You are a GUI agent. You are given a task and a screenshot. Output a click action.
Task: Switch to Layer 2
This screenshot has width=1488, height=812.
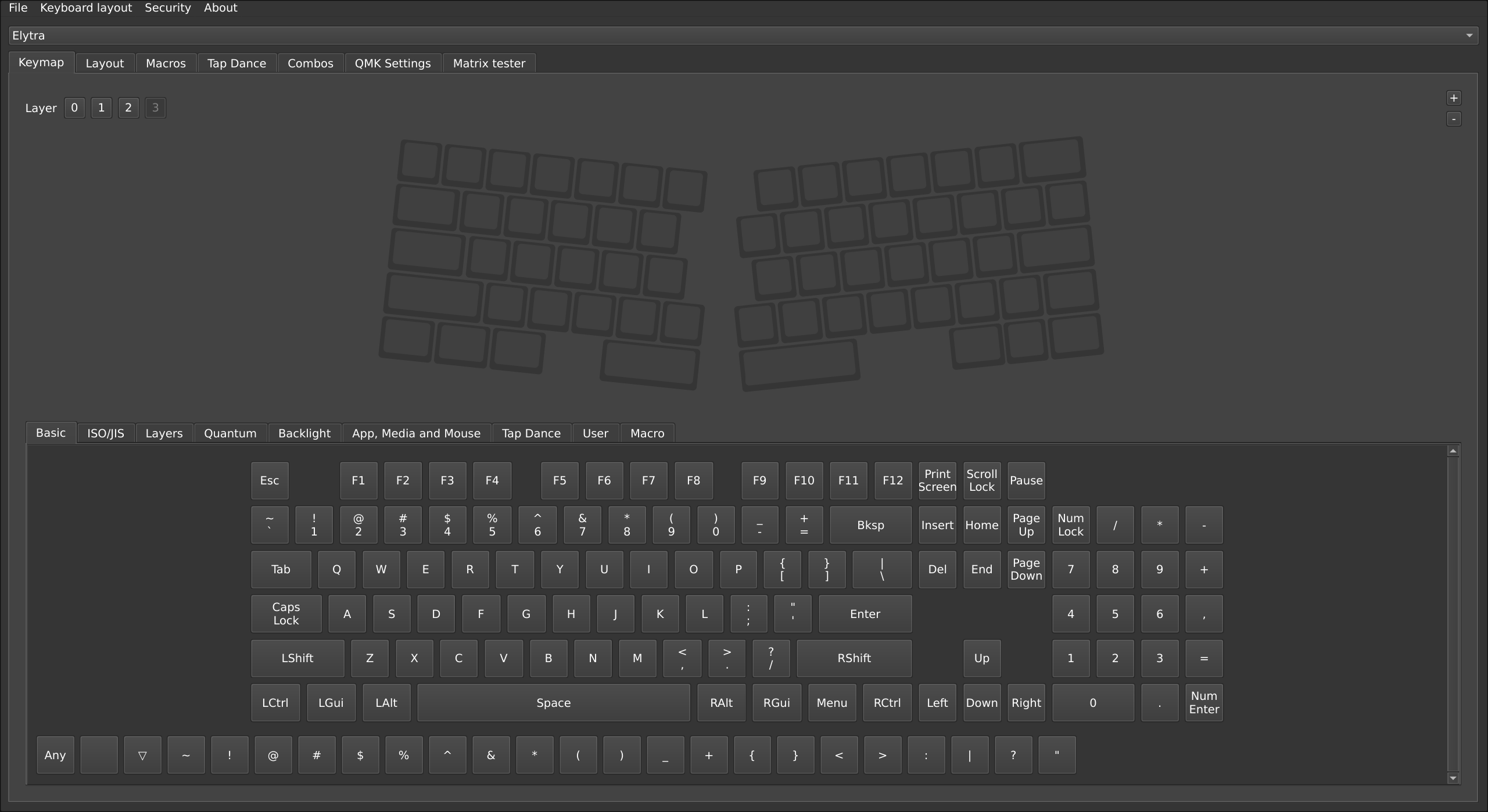[128, 107]
